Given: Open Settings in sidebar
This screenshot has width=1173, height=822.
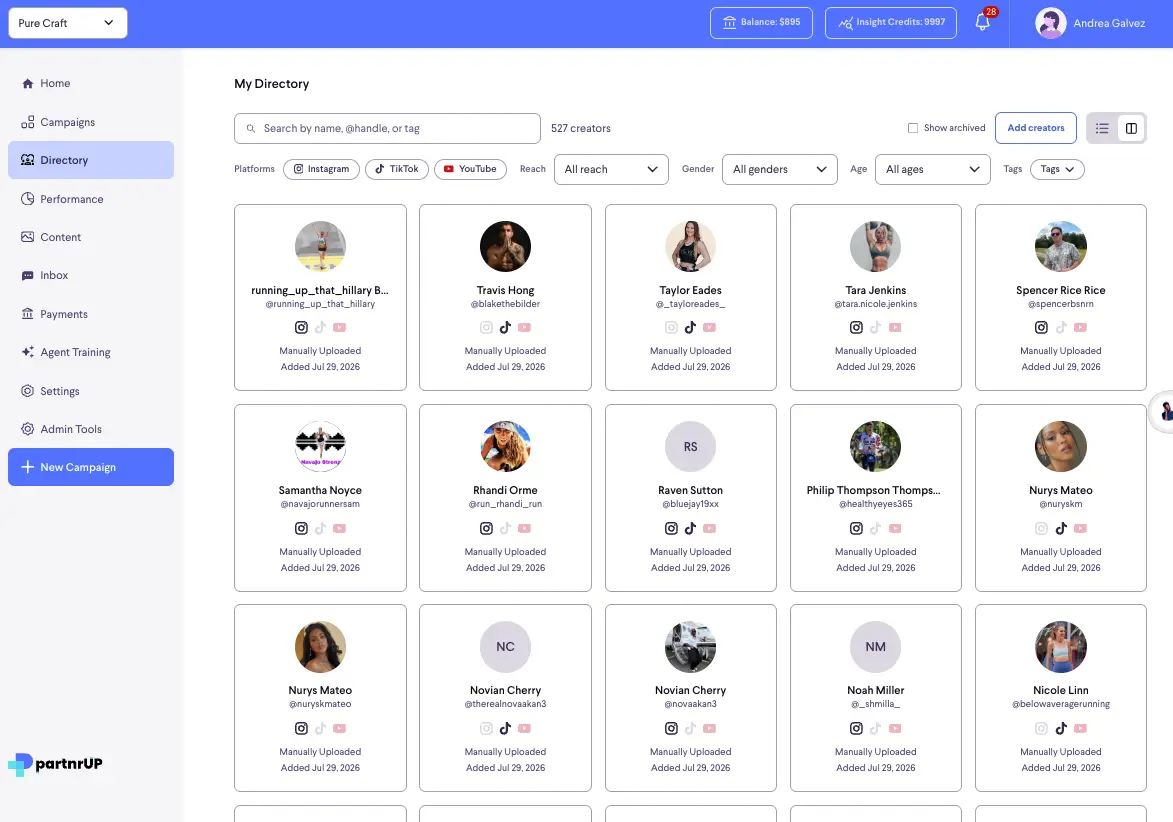Looking at the screenshot, I should coord(91,391).
